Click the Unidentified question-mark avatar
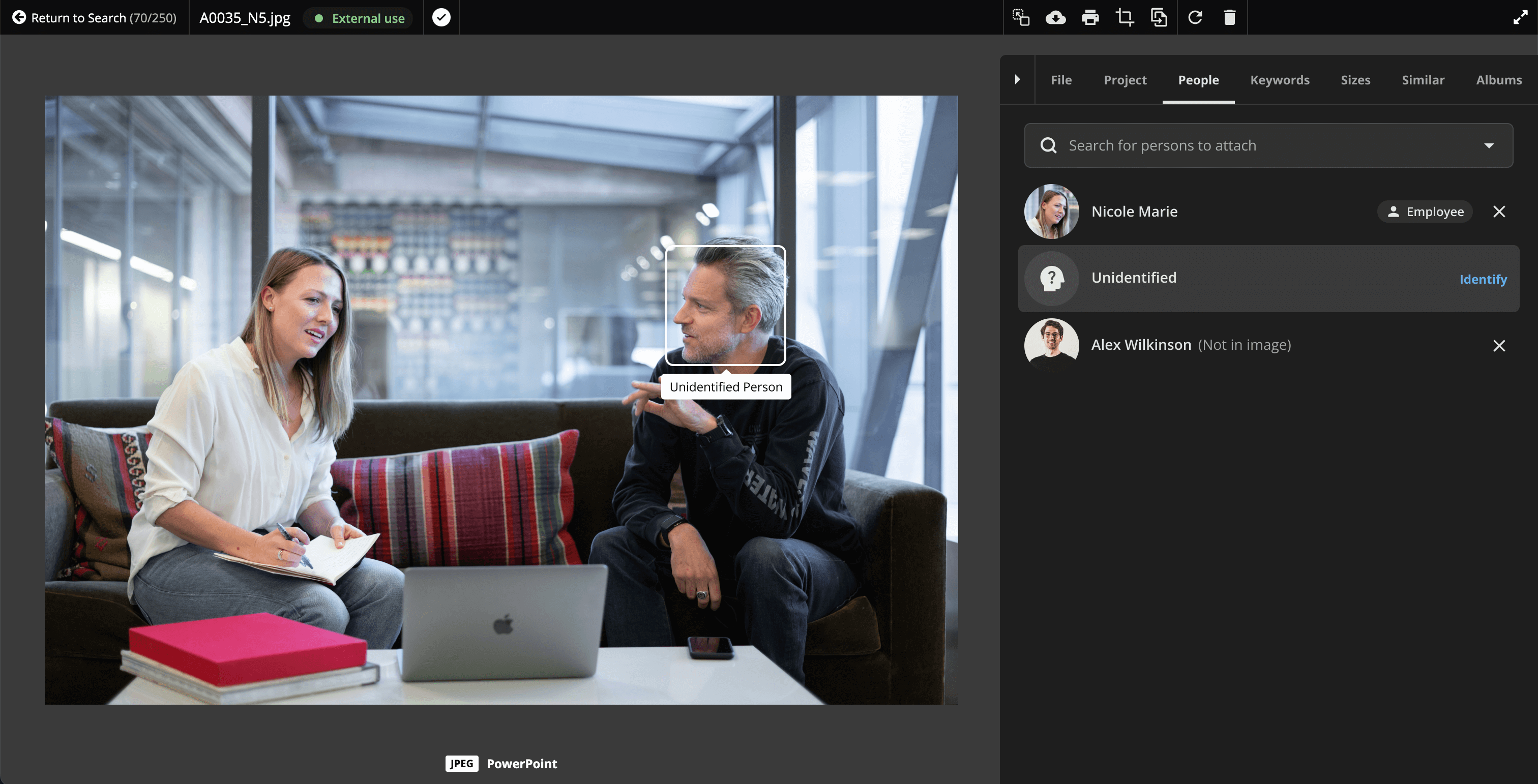The image size is (1538, 784). click(x=1051, y=278)
